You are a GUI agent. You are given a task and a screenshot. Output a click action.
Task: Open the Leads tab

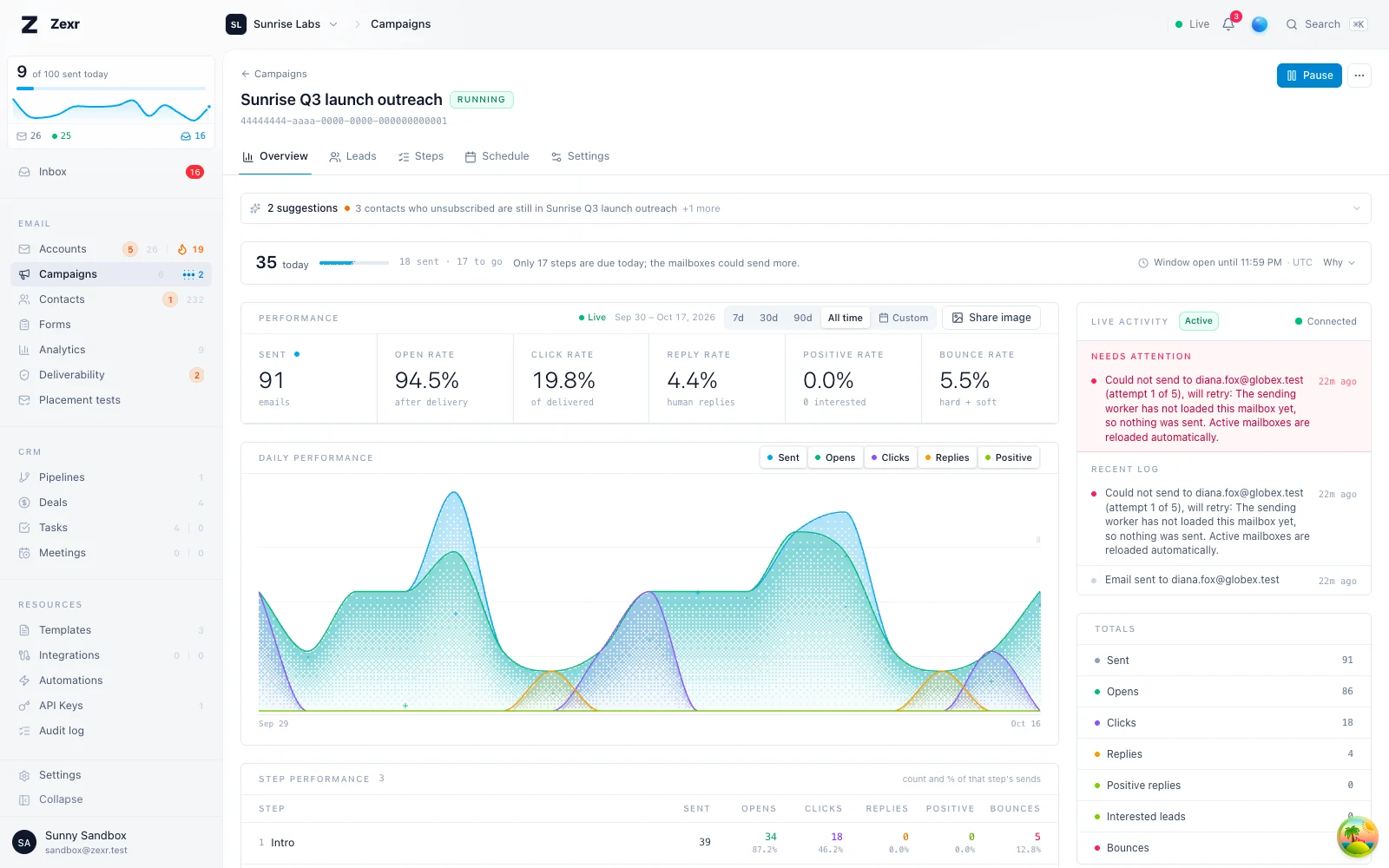click(x=352, y=156)
